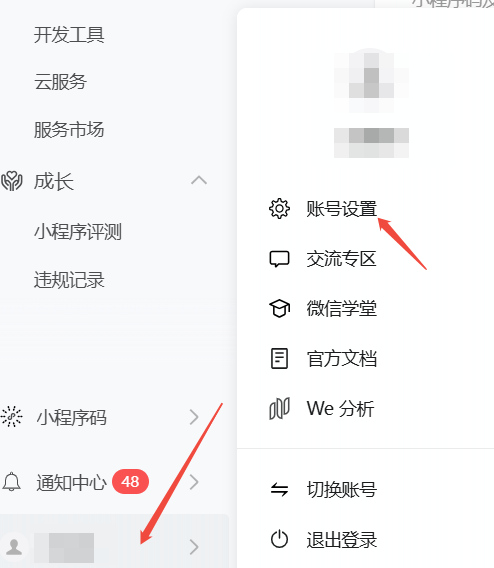Image resolution: width=494 pixels, height=568 pixels.
Task: Click the 成长 heart-hands icon
Action: 12,181
